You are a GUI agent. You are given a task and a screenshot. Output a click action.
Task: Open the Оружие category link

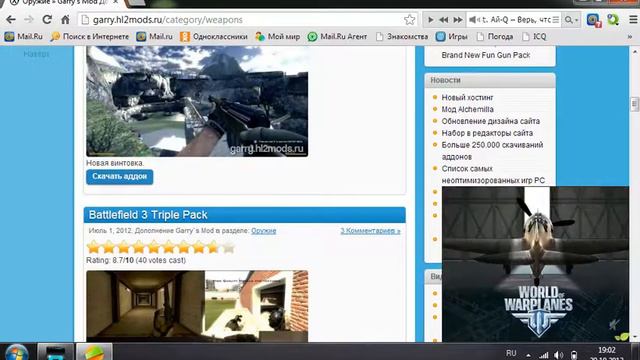[264, 231]
